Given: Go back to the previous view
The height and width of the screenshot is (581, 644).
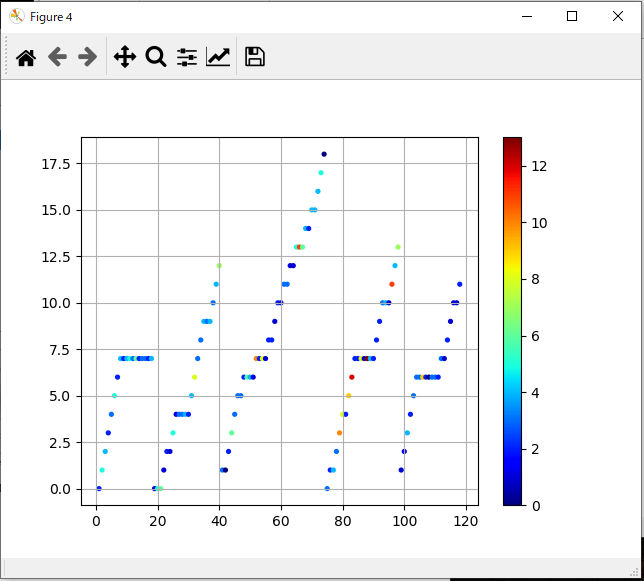Looking at the screenshot, I should pos(57,57).
